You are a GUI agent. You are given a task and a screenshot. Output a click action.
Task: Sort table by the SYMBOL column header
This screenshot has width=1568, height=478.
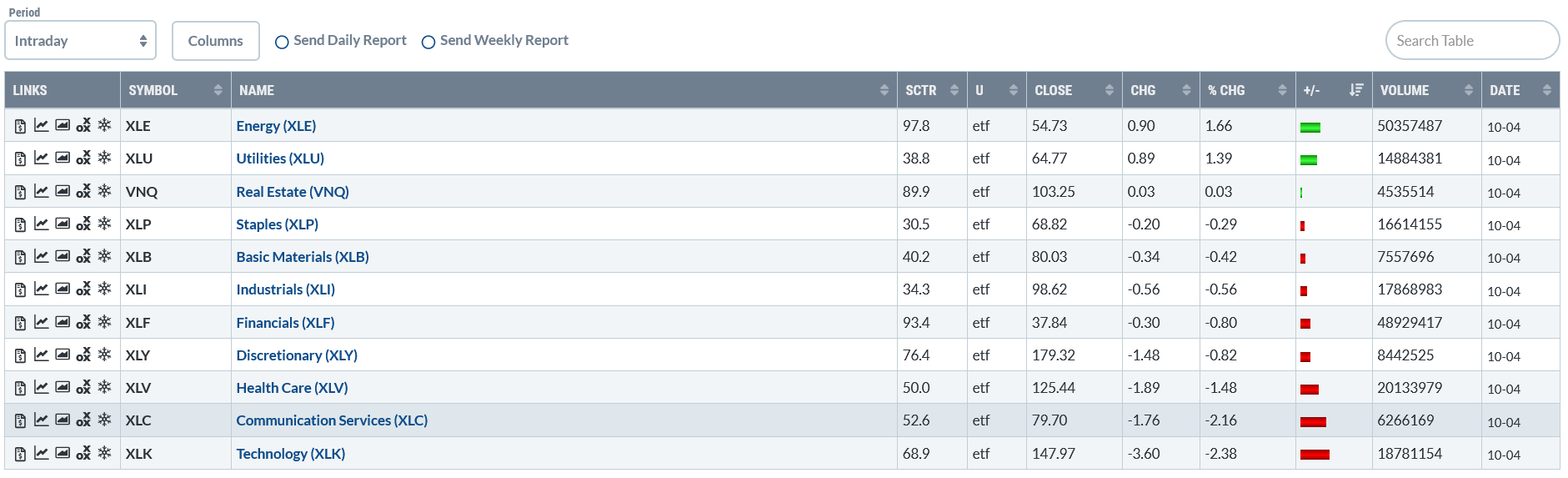(175, 90)
